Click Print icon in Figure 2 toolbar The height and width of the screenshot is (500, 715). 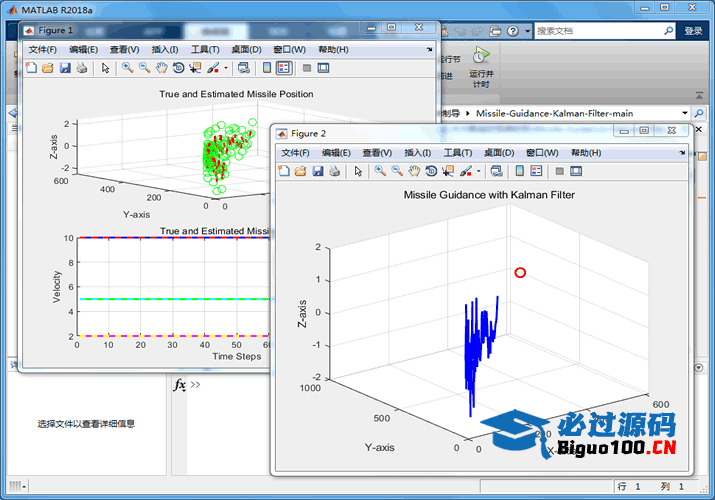(335, 171)
